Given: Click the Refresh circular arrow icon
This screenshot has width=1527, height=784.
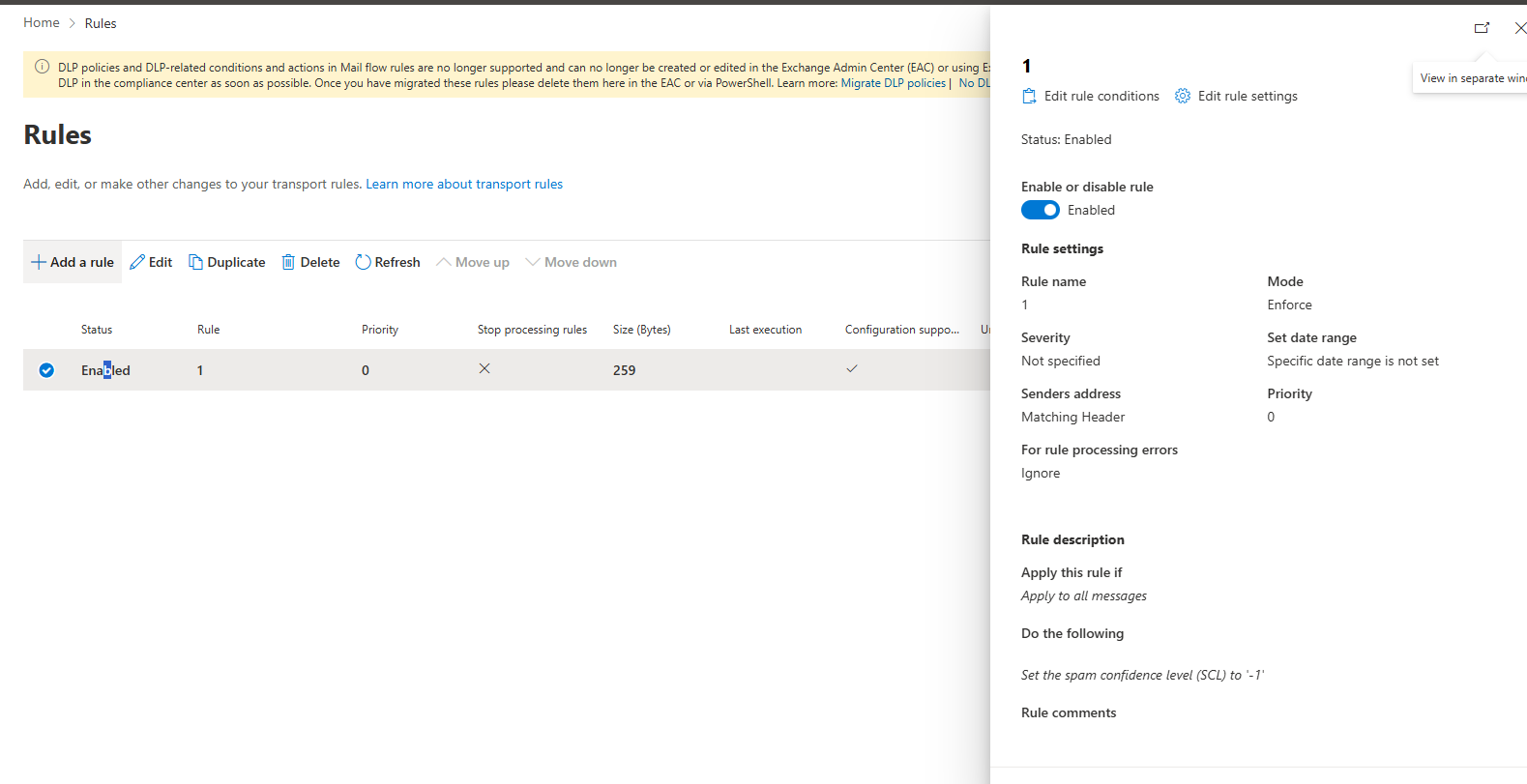Looking at the screenshot, I should (364, 262).
